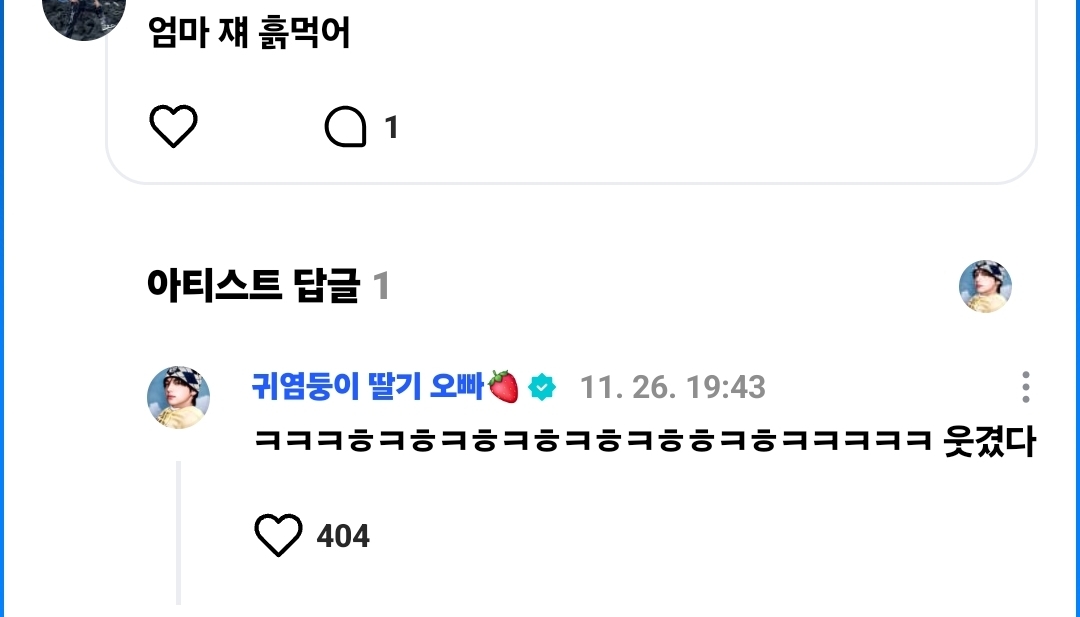Open the profile picture beside the artist reply
1080x617 pixels.
pyautogui.click(x=178, y=397)
